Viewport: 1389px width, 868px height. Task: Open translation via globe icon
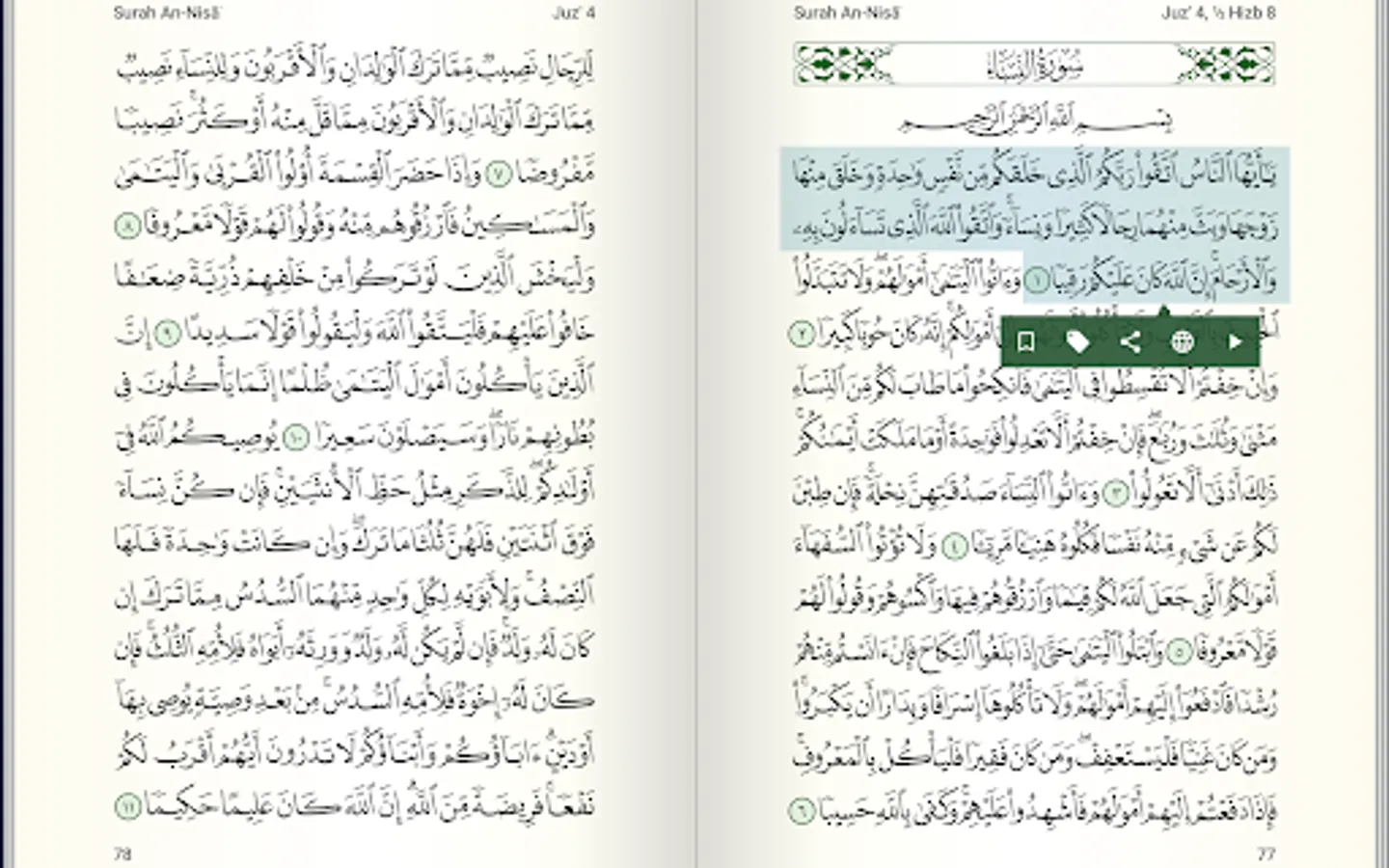pyautogui.click(x=1183, y=342)
